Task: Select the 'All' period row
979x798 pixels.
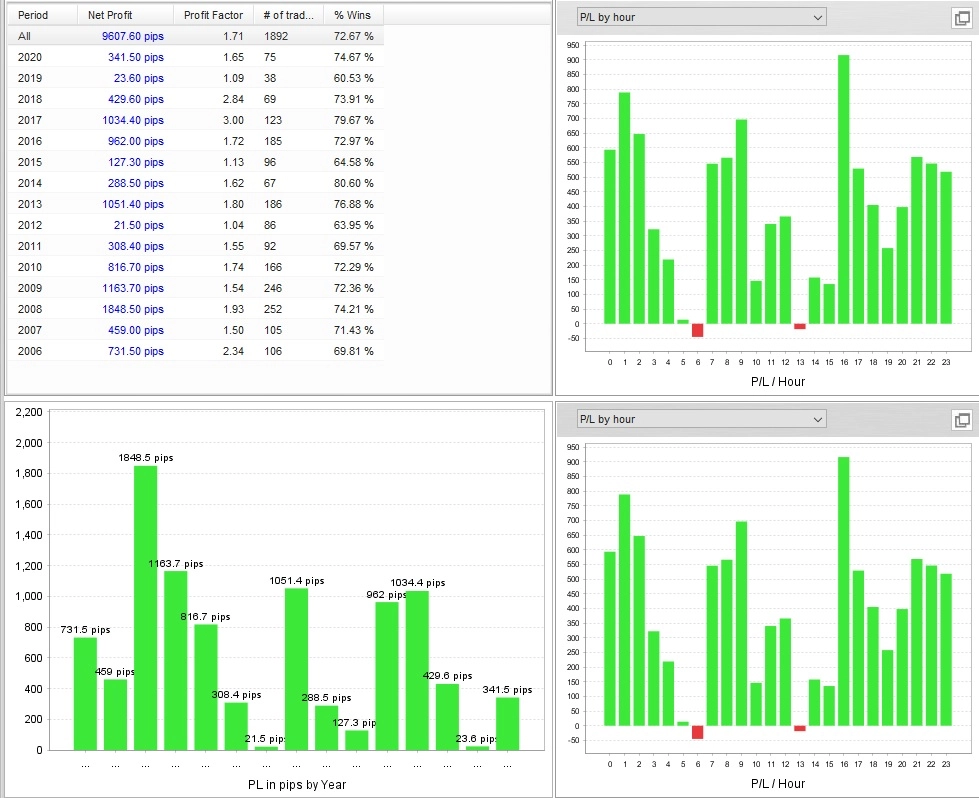Action: click(x=195, y=36)
